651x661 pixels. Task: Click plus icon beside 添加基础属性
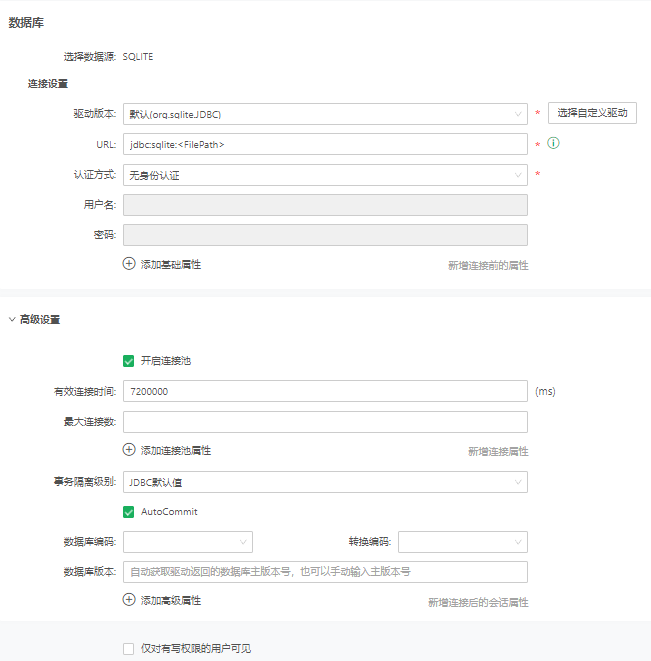129,264
